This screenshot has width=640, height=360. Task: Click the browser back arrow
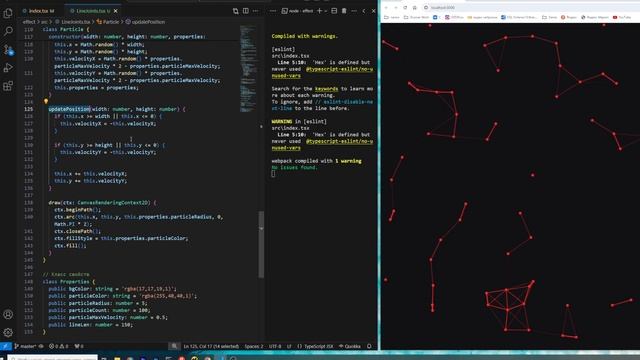tap(386, 7)
